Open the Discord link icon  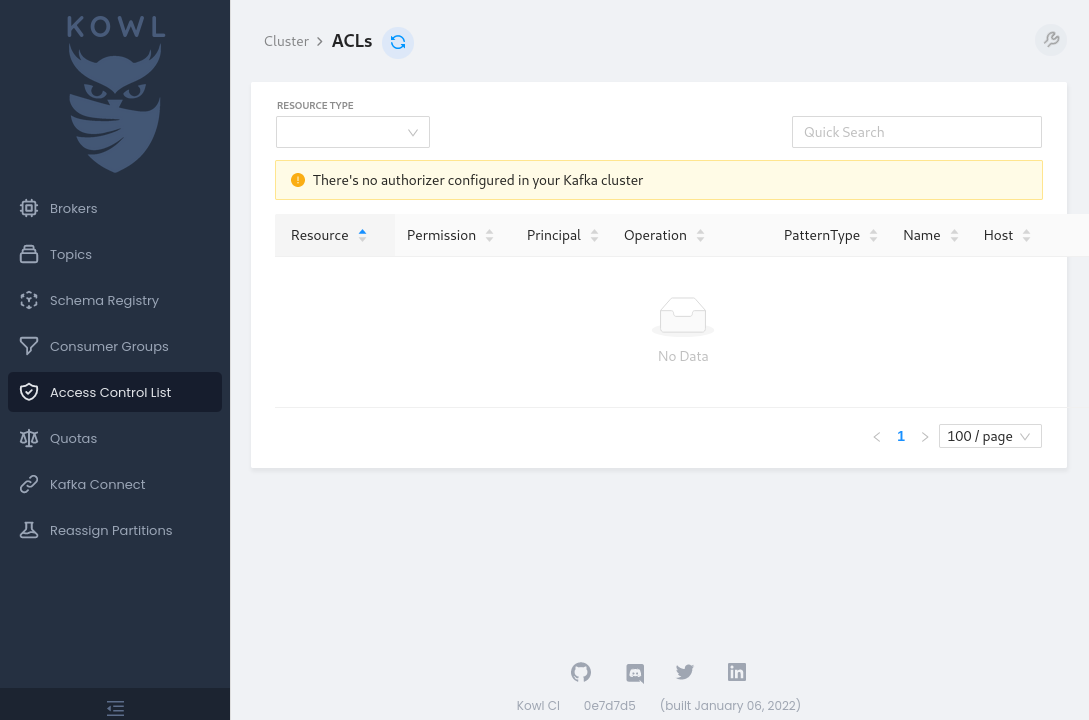point(634,672)
